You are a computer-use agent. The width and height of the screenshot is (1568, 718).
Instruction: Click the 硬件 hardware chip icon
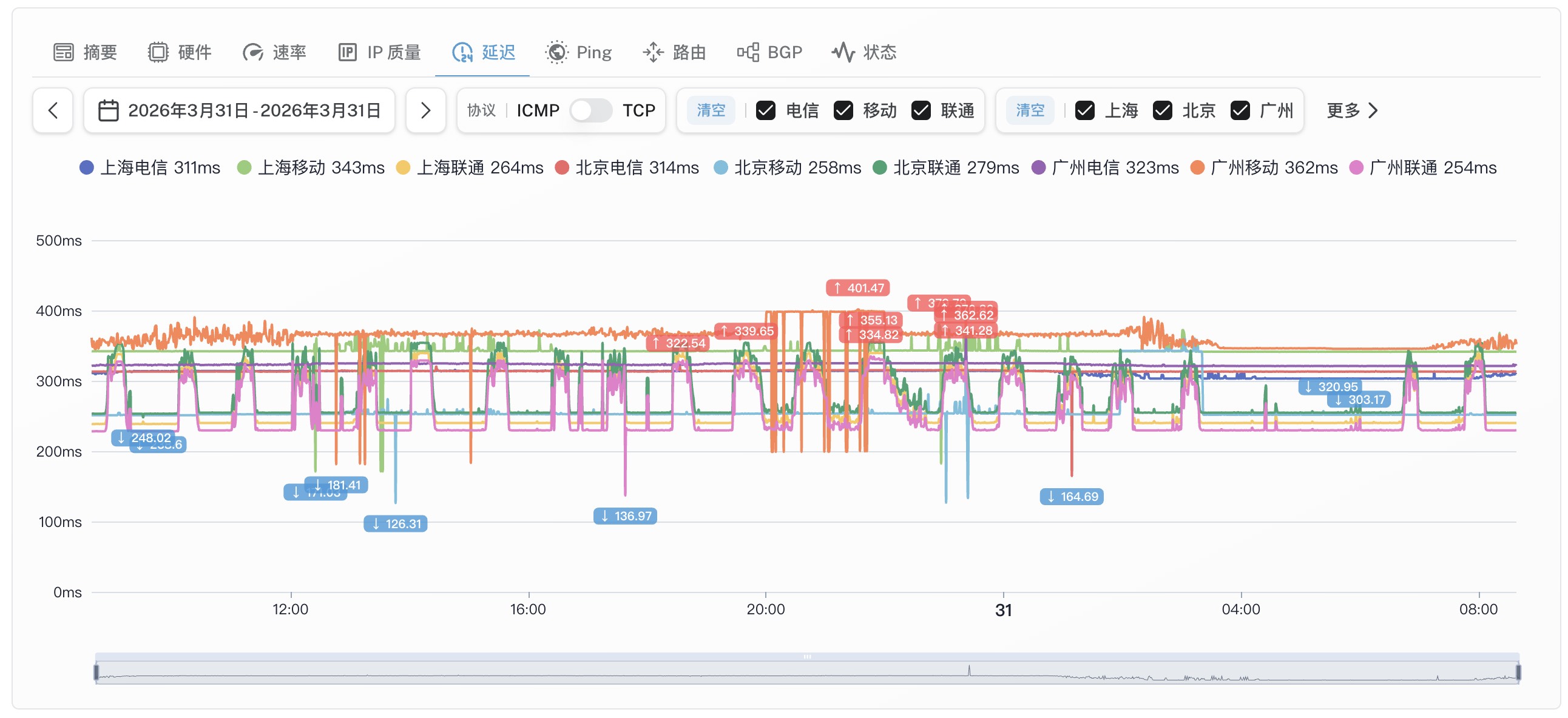(158, 52)
